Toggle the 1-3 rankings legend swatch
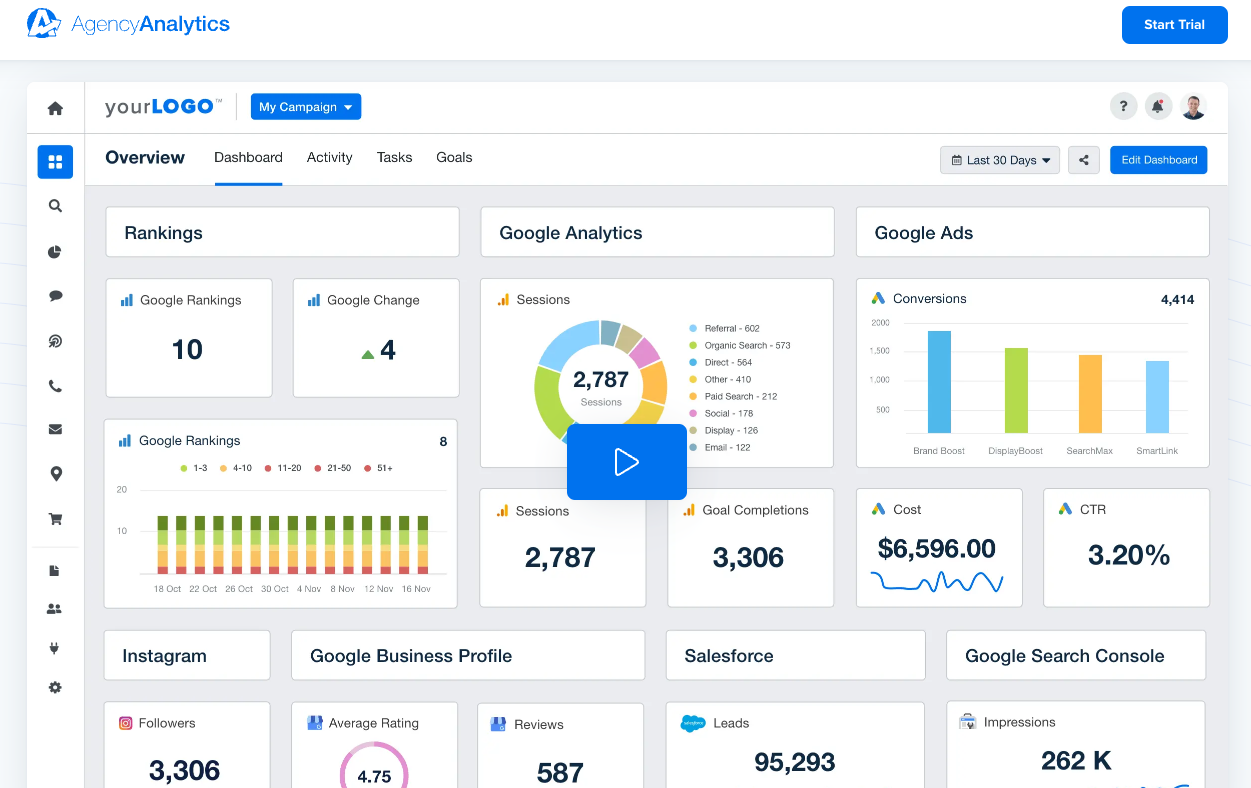This screenshot has height=788, width=1251. (185, 468)
